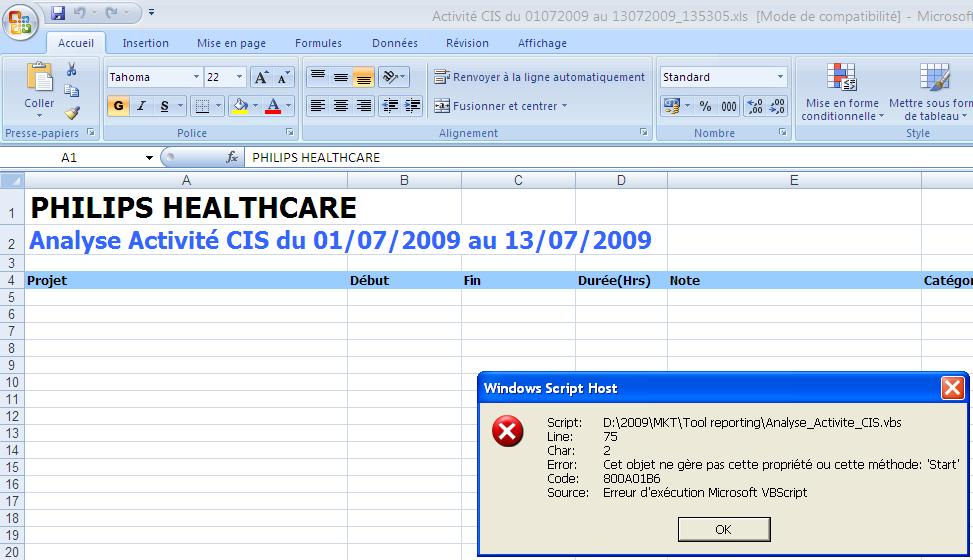Apply red font color A
Screen dimensions: 973x560
(x=273, y=106)
